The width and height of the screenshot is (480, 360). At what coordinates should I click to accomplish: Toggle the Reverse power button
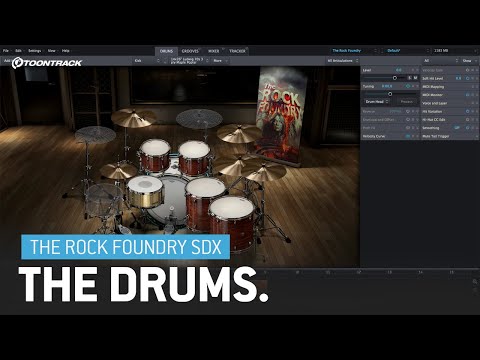[408, 111]
